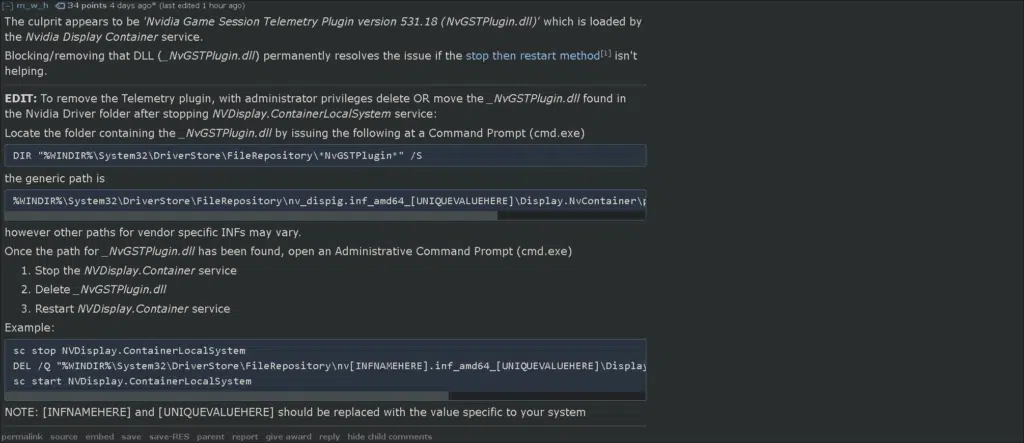Open user m_w_h's profile
The image size is (1024, 443).
[33, 5]
